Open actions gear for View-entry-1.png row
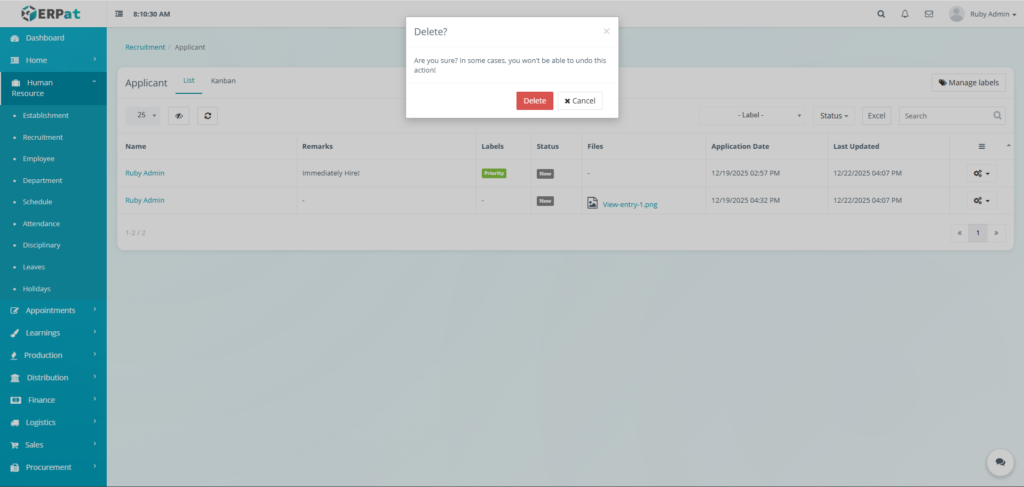The width and height of the screenshot is (1024, 487). click(982, 201)
